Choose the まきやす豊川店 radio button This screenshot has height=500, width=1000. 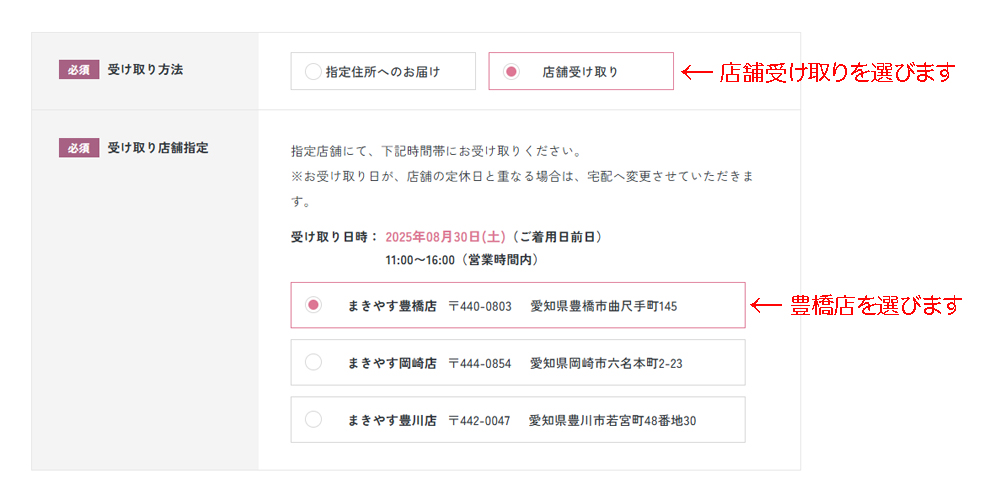click(x=313, y=420)
